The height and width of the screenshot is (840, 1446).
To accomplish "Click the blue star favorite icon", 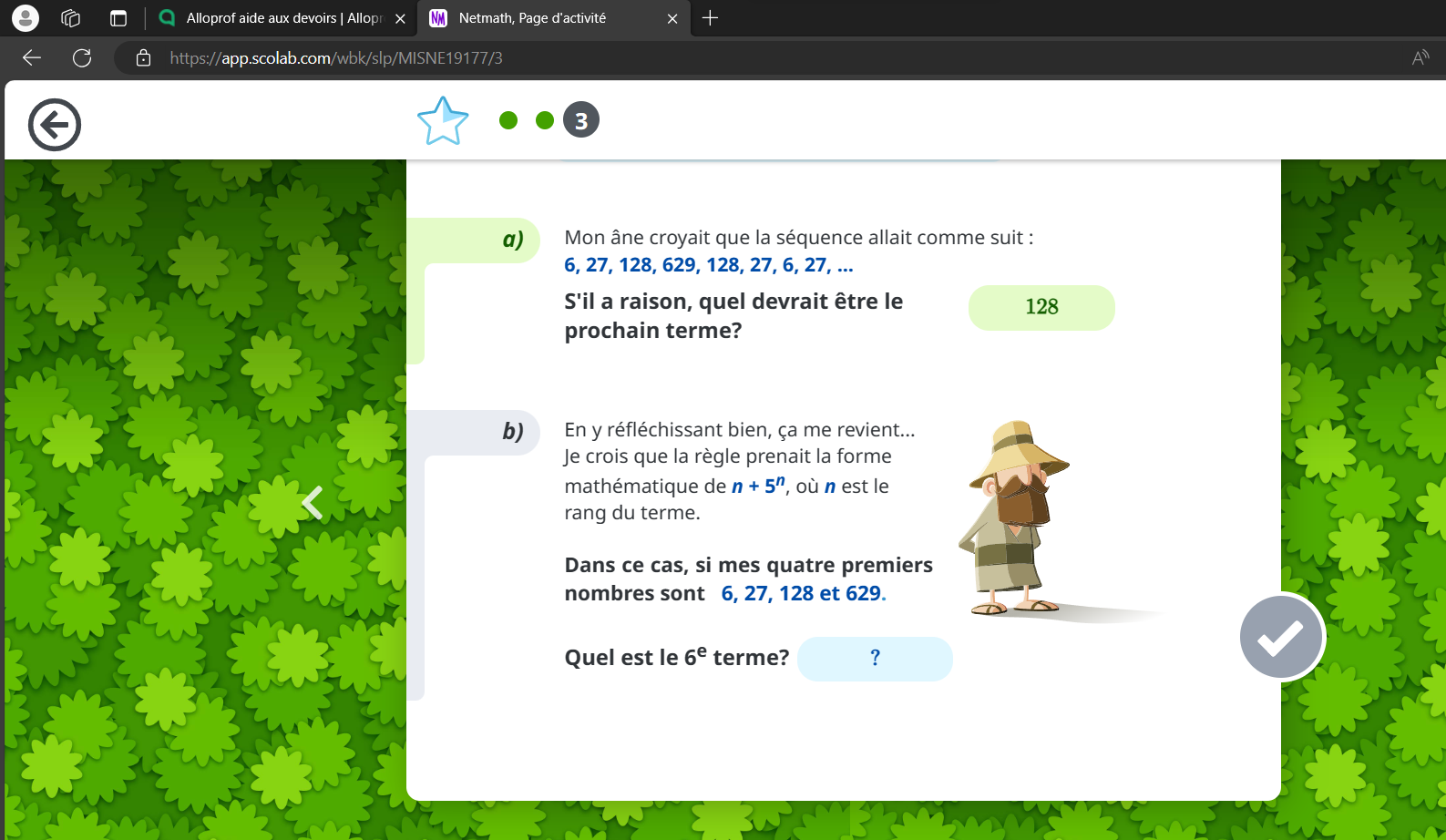I will click(443, 121).
